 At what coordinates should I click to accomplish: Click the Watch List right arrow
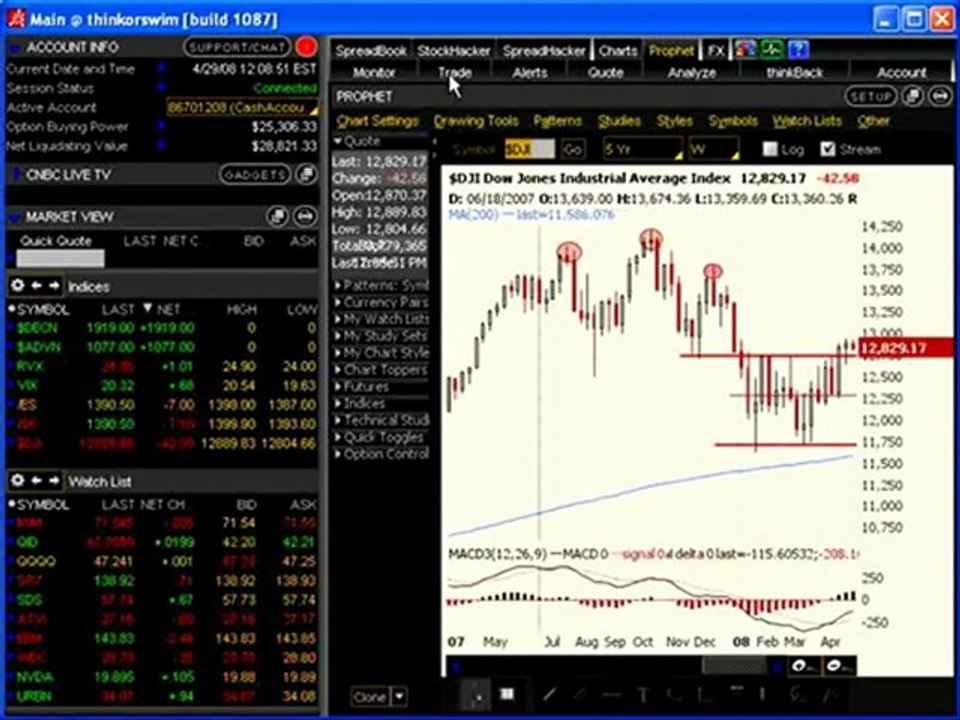(54, 481)
